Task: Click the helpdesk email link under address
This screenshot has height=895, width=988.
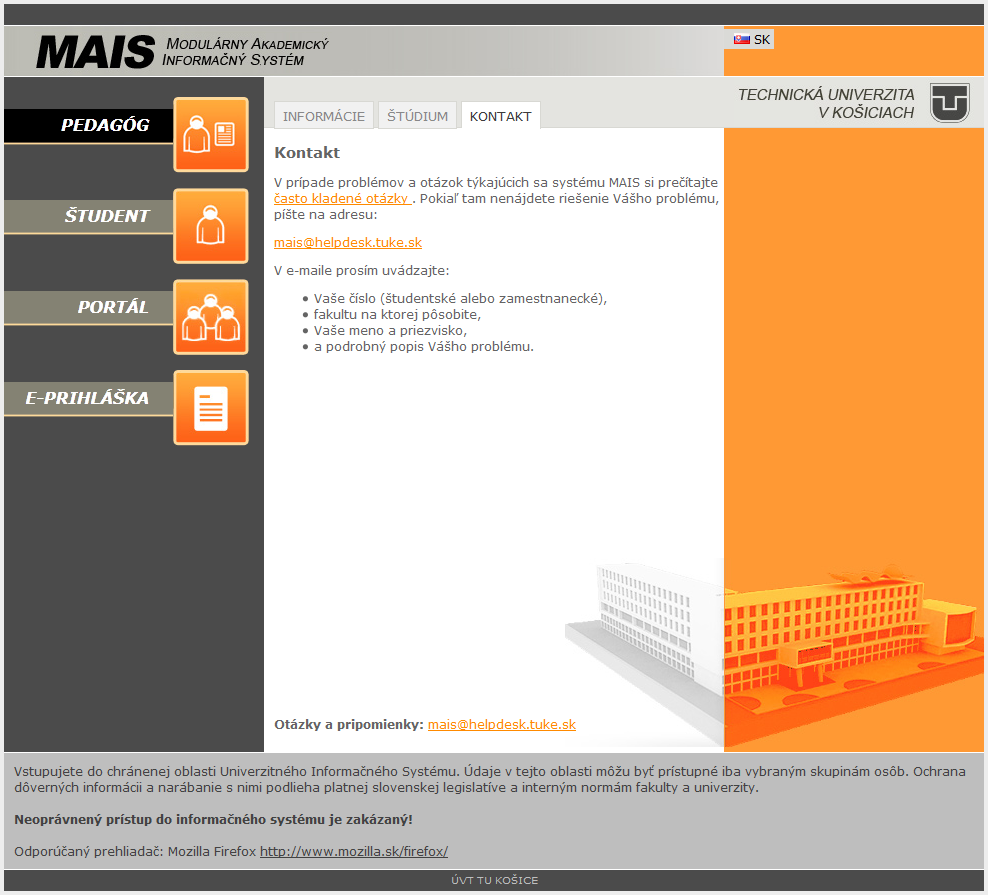Action: 348,242
